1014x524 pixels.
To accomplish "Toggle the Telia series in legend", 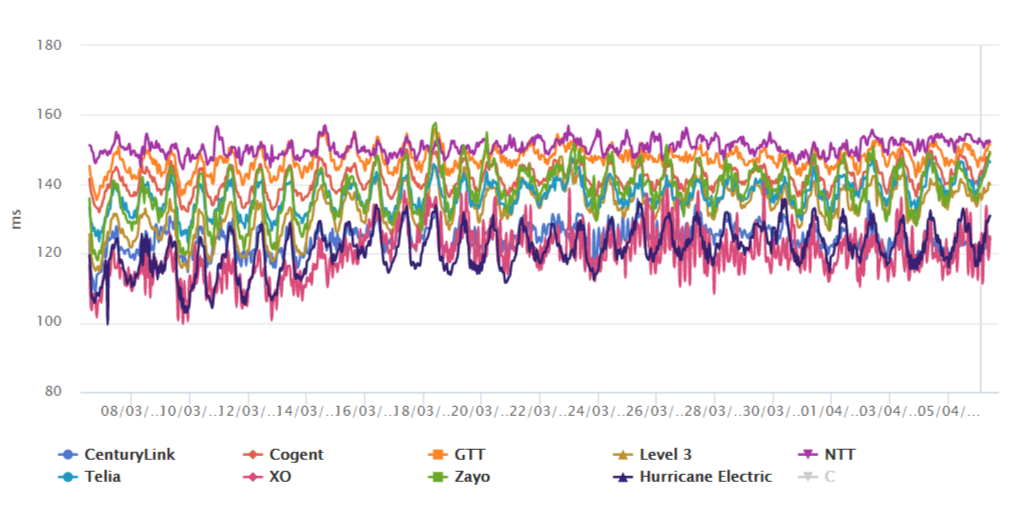I will [x=89, y=477].
